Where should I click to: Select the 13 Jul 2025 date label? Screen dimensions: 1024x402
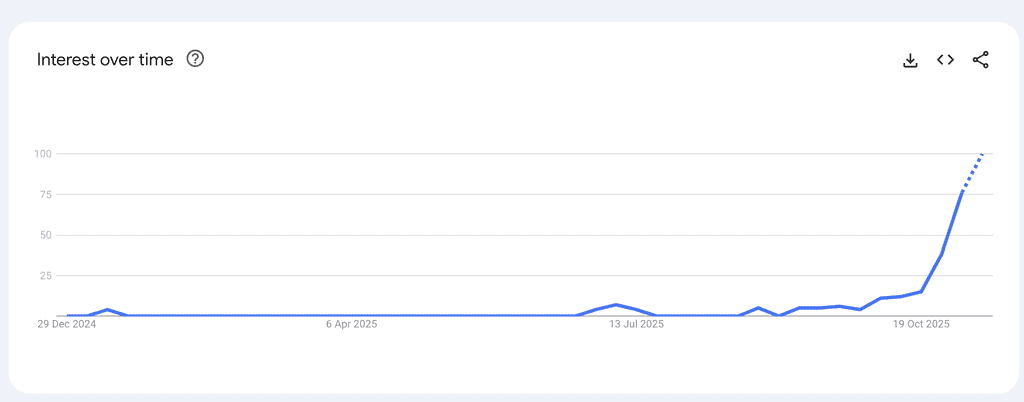(637, 324)
